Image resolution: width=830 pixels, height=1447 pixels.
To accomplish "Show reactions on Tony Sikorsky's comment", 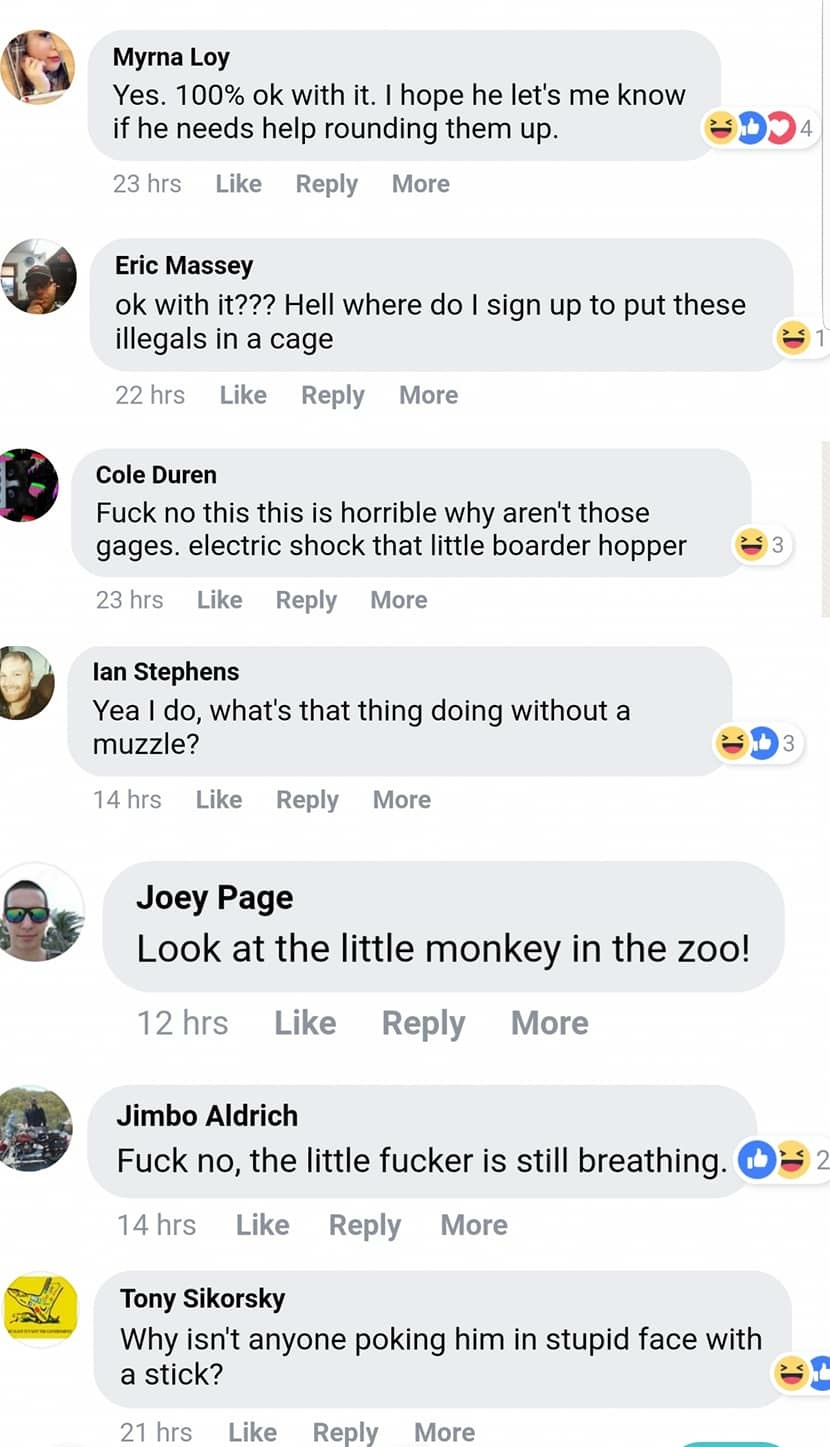I will [x=802, y=1373].
